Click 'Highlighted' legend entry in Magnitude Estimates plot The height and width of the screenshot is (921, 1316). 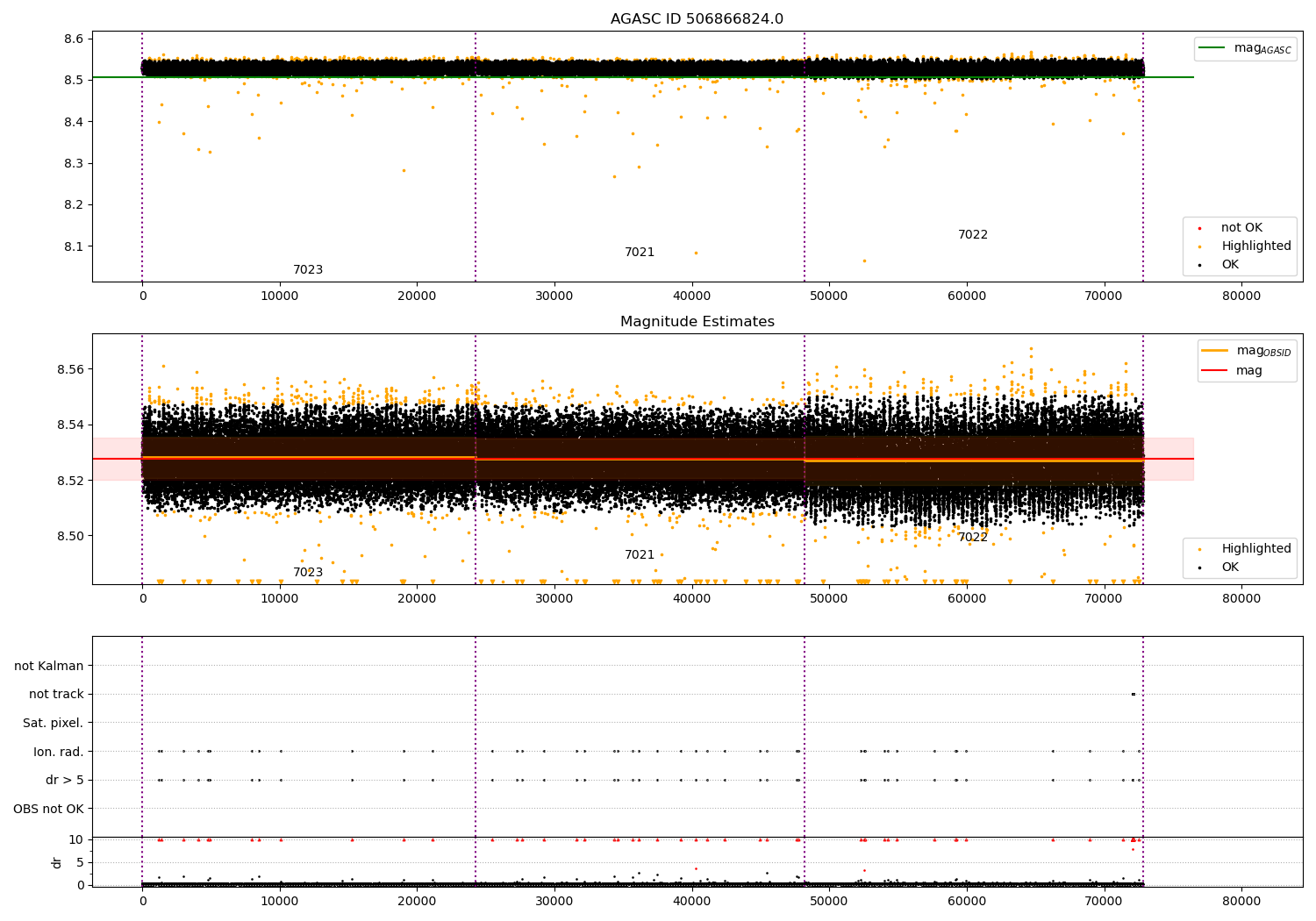(1256, 549)
